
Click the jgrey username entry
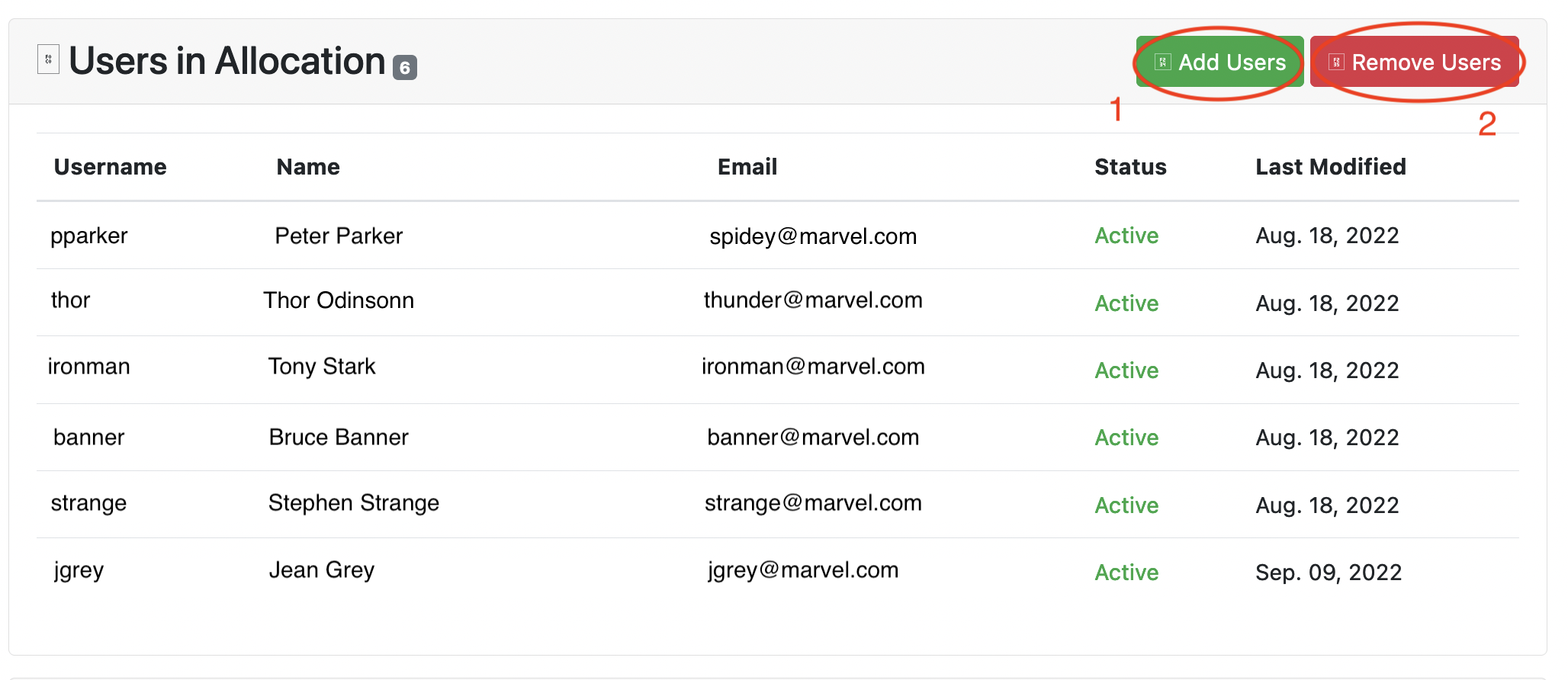click(x=79, y=570)
